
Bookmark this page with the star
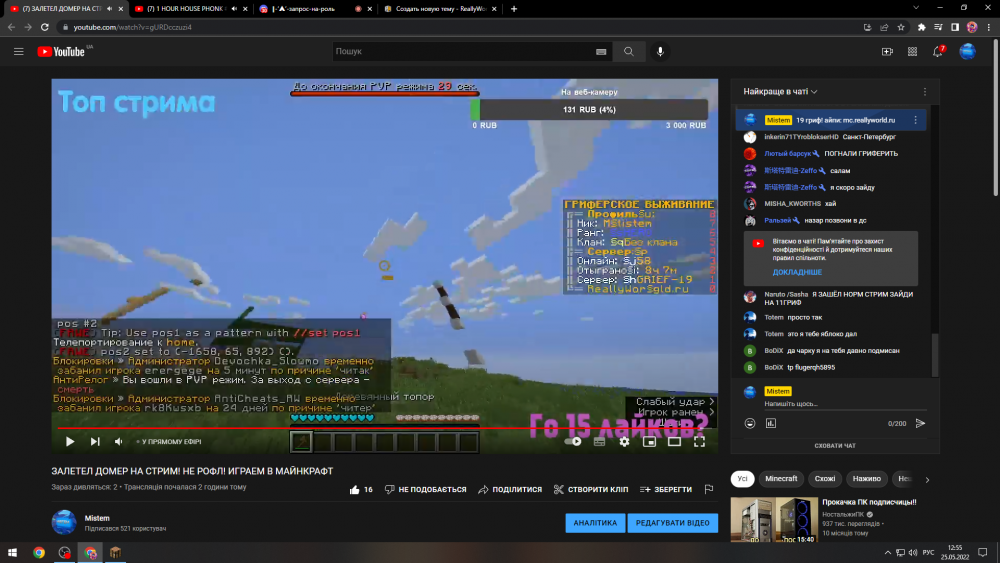click(x=901, y=27)
